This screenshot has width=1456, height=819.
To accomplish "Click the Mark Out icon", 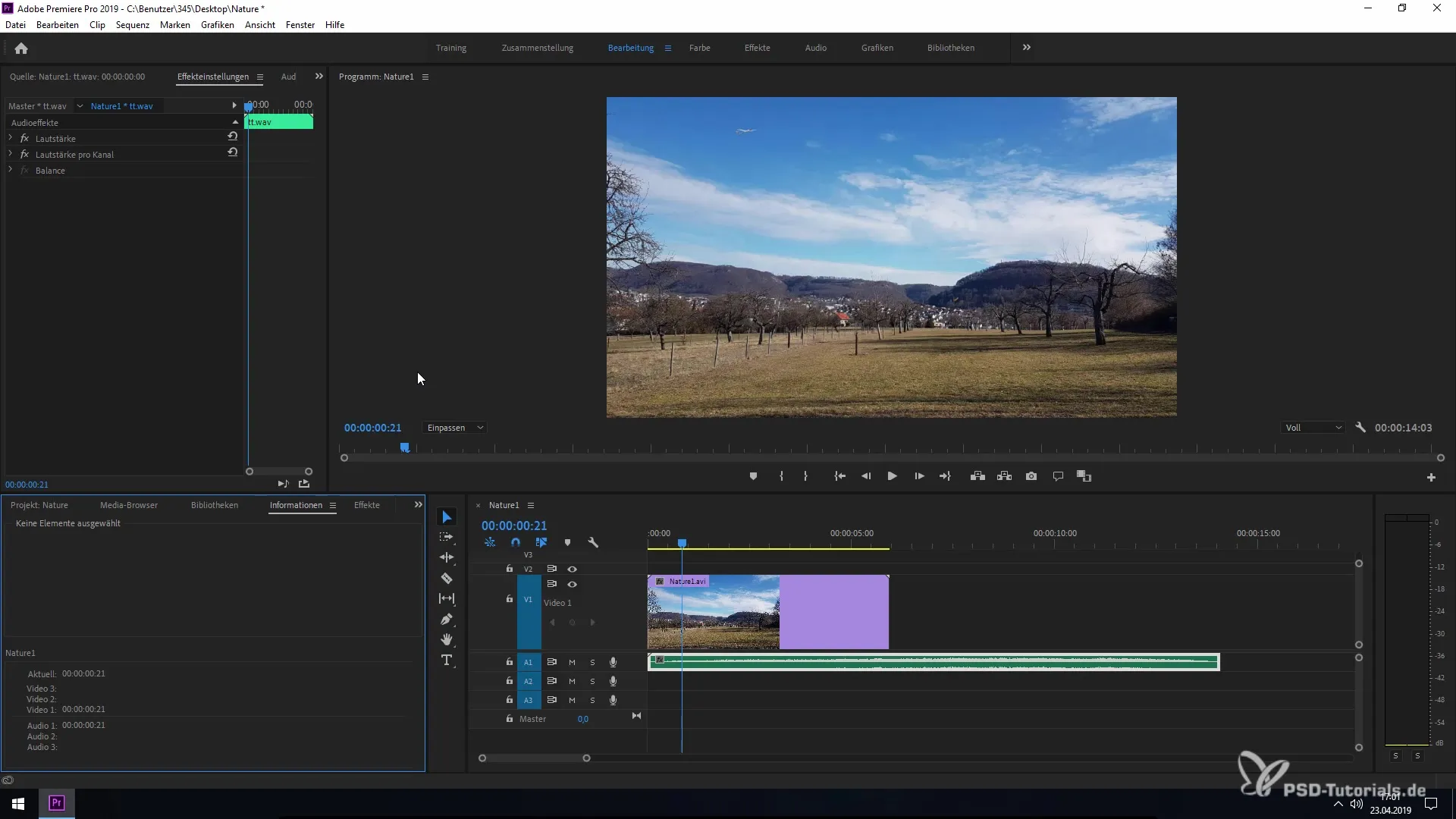I will click(805, 476).
